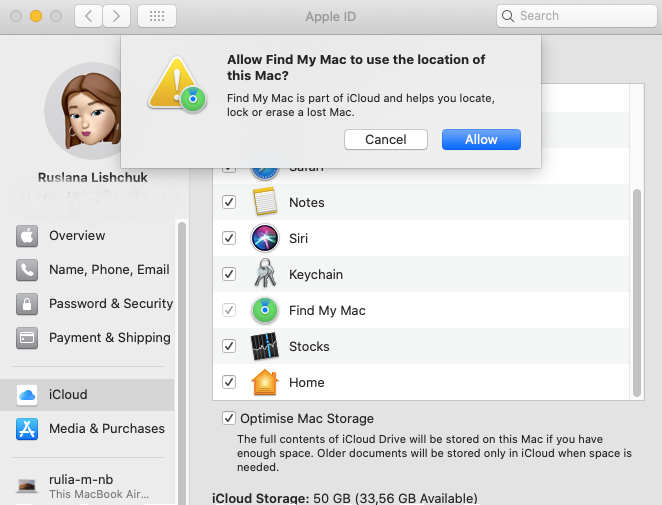Click the yellow minimize window button
The width and height of the screenshot is (662, 505).
click(x=36, y=16)
